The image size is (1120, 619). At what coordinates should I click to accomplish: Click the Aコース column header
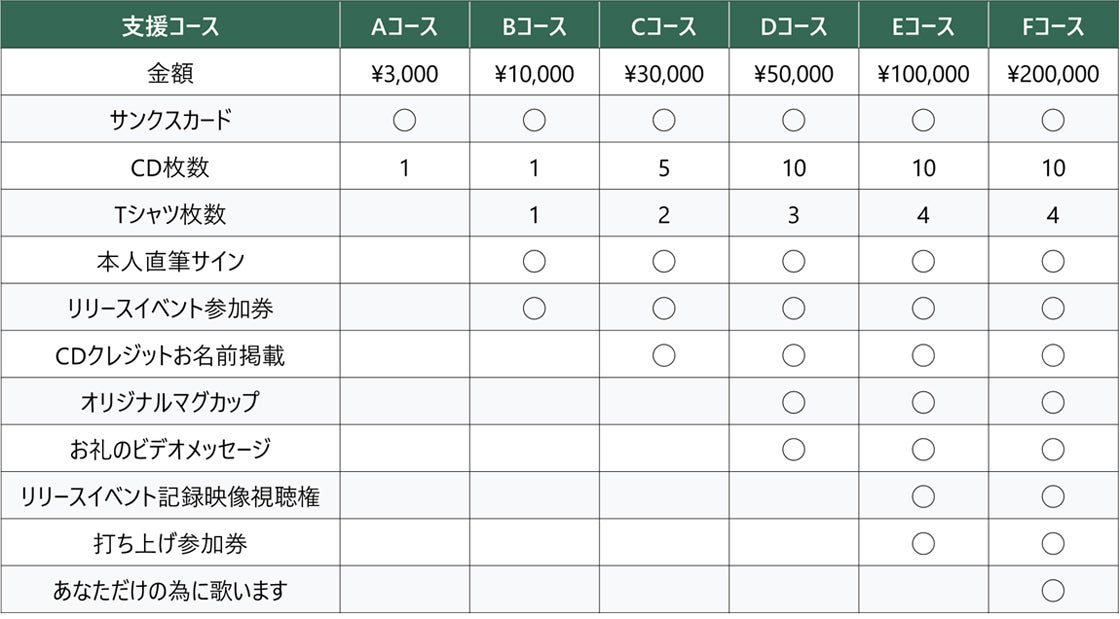click(x=404, y=27)
